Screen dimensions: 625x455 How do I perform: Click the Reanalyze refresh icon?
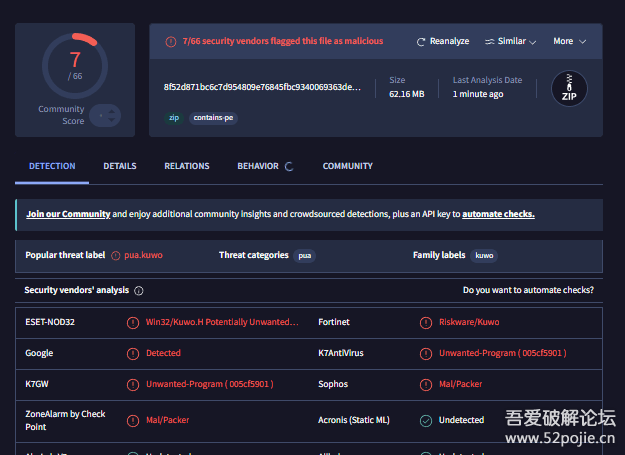pos(421,42)
